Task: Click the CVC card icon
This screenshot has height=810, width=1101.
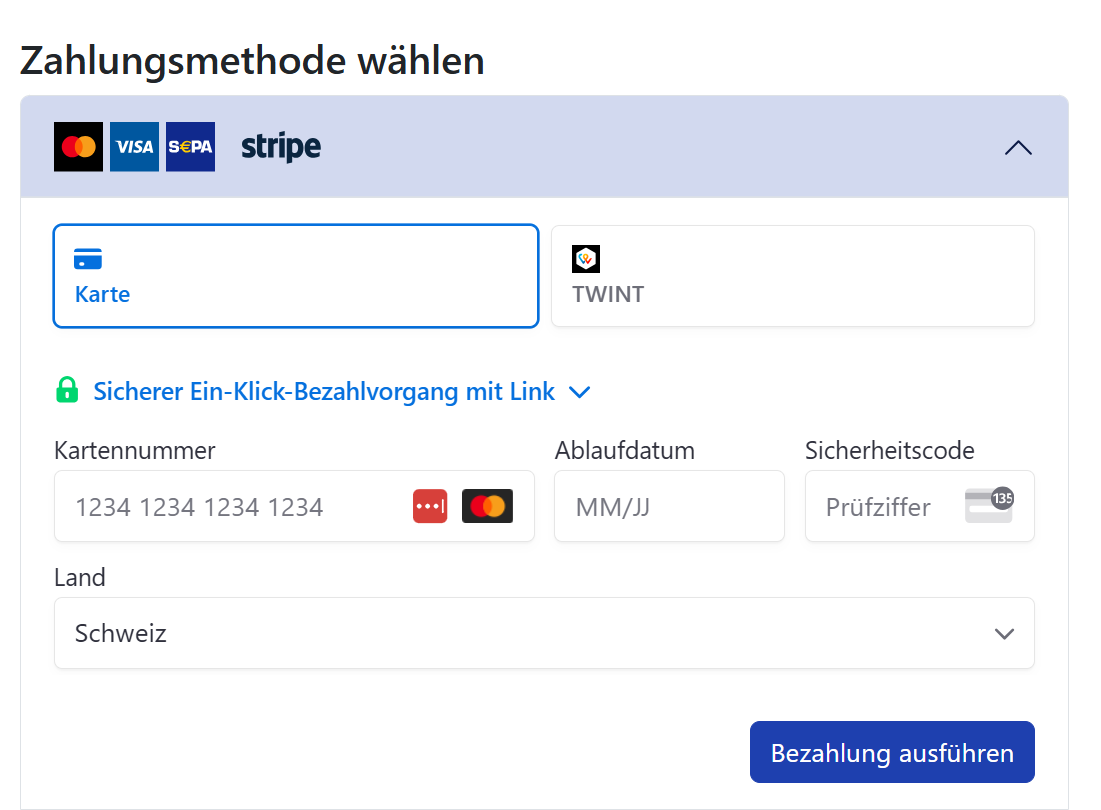Action: coord(988,504)
